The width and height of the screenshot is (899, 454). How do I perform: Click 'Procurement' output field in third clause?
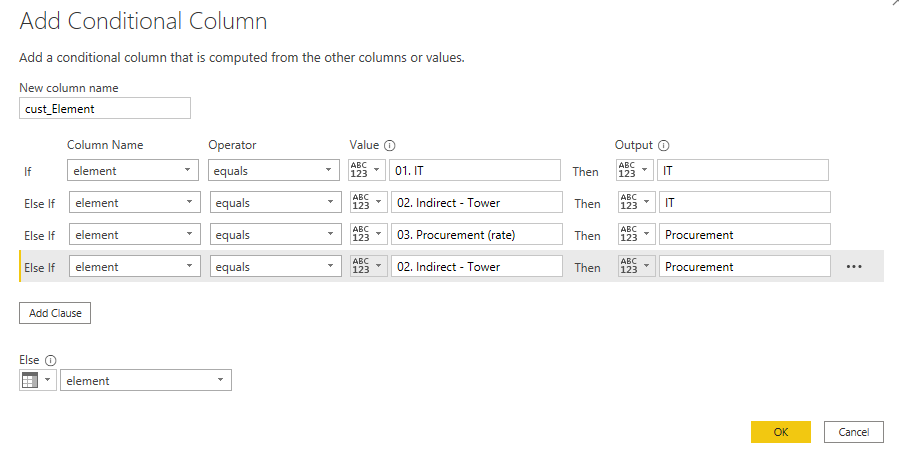(745, 234)
